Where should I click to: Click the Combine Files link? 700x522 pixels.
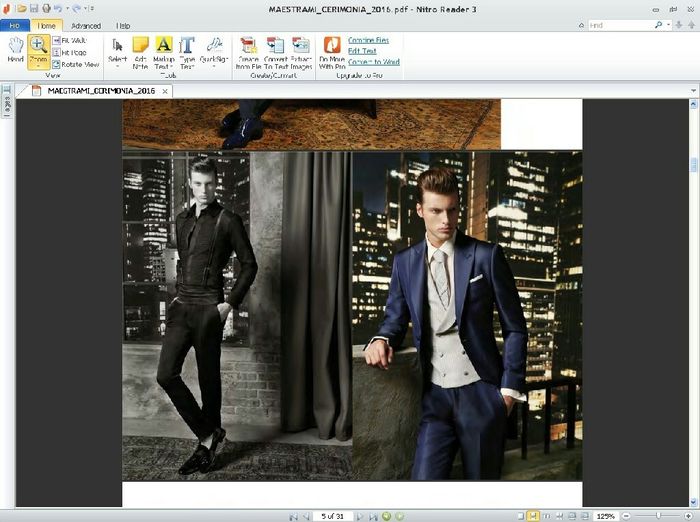(369, 40)
